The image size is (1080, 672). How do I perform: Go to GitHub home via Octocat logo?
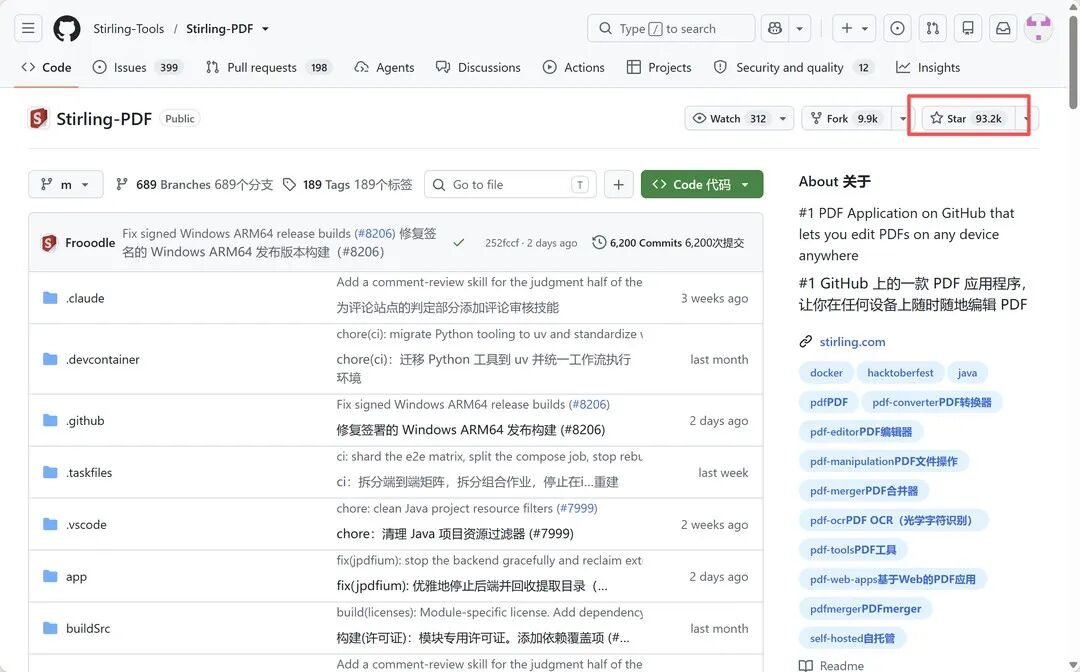point(67,28)
